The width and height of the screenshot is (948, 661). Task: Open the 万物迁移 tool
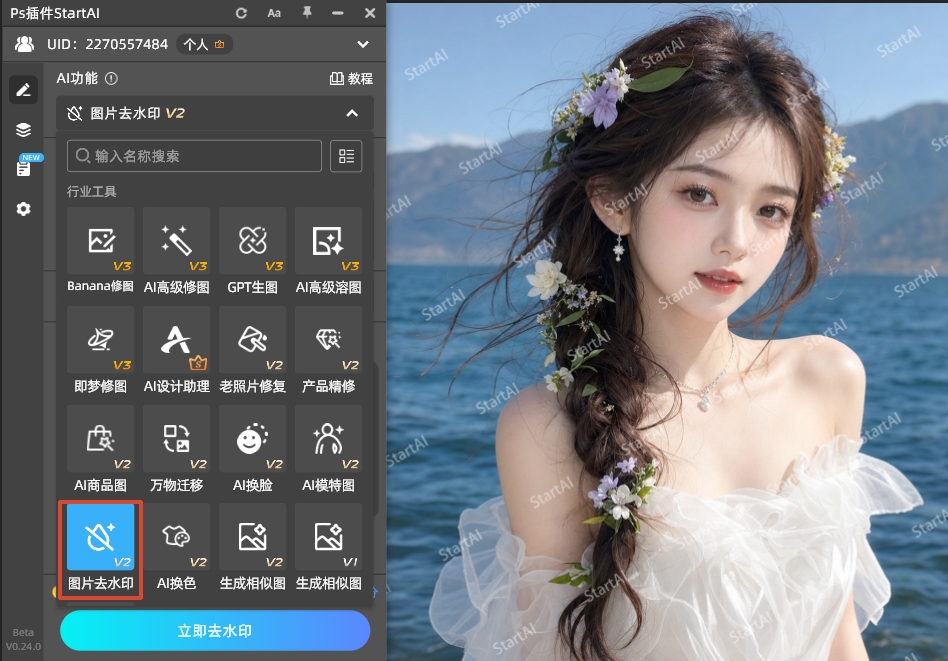pos(176,439)
